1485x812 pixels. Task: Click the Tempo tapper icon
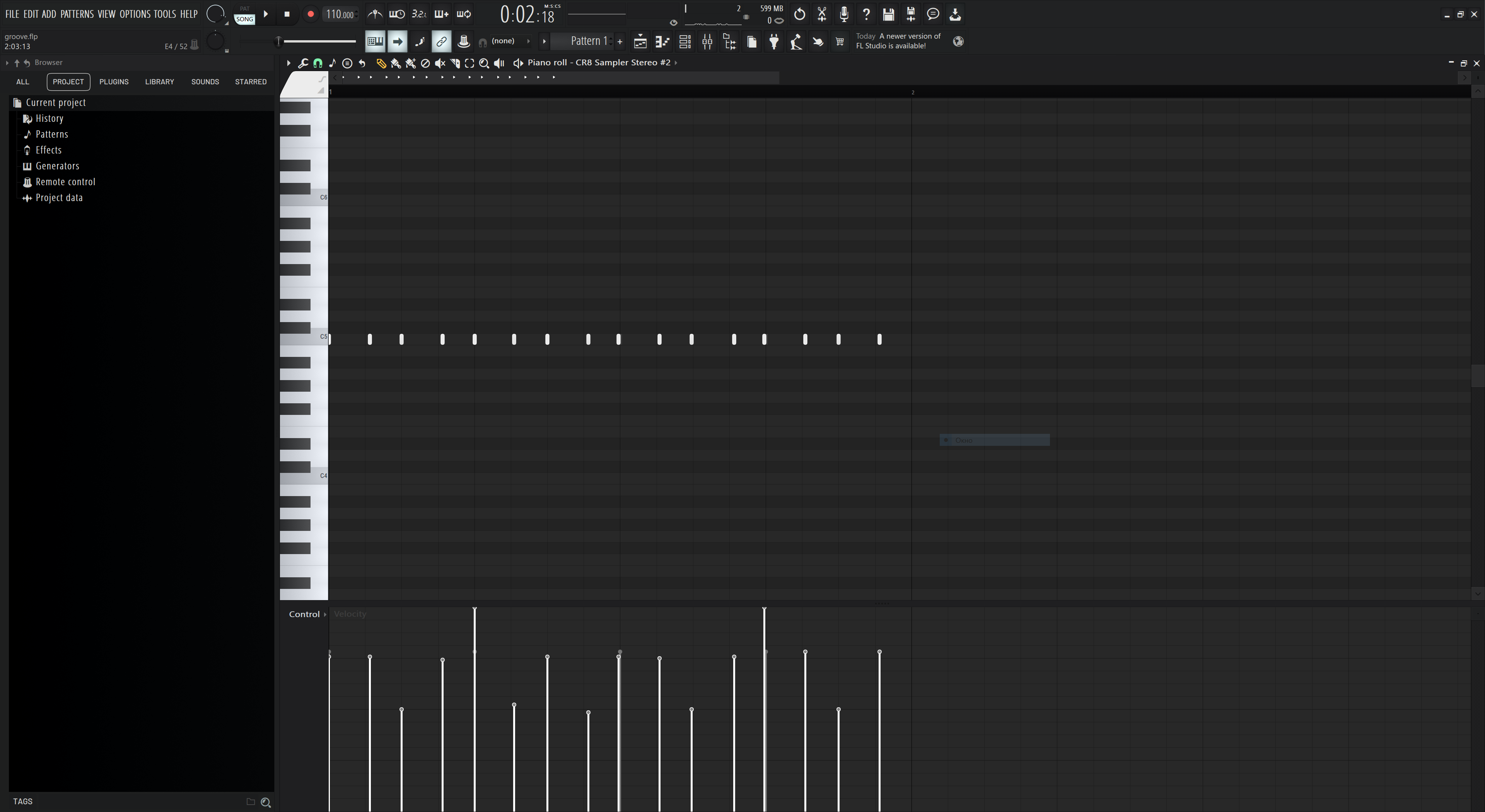coord(796,41)
